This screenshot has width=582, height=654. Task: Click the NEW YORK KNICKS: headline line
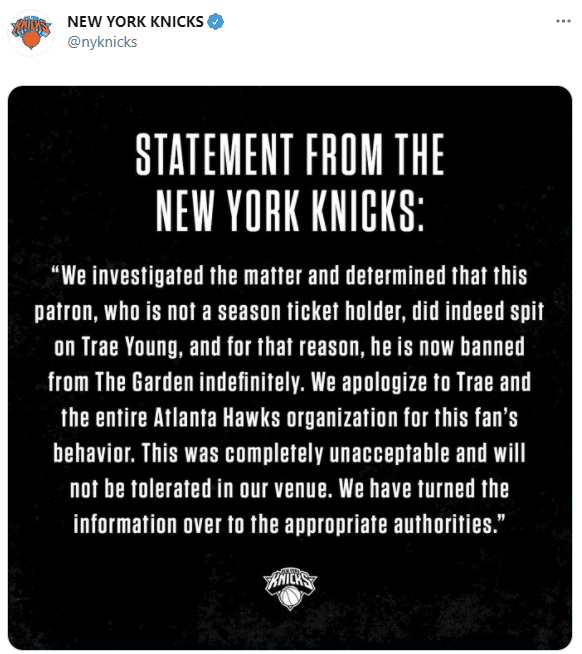click(x=290, y=211)
